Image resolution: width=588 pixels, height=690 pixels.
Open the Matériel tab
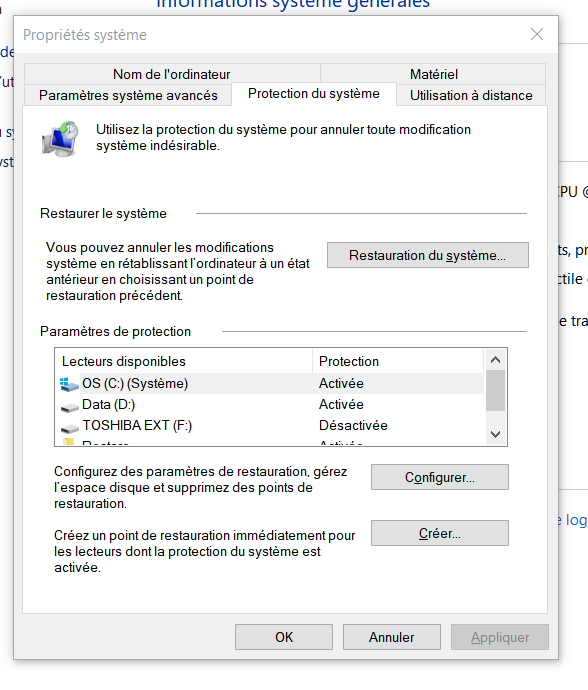434,74
